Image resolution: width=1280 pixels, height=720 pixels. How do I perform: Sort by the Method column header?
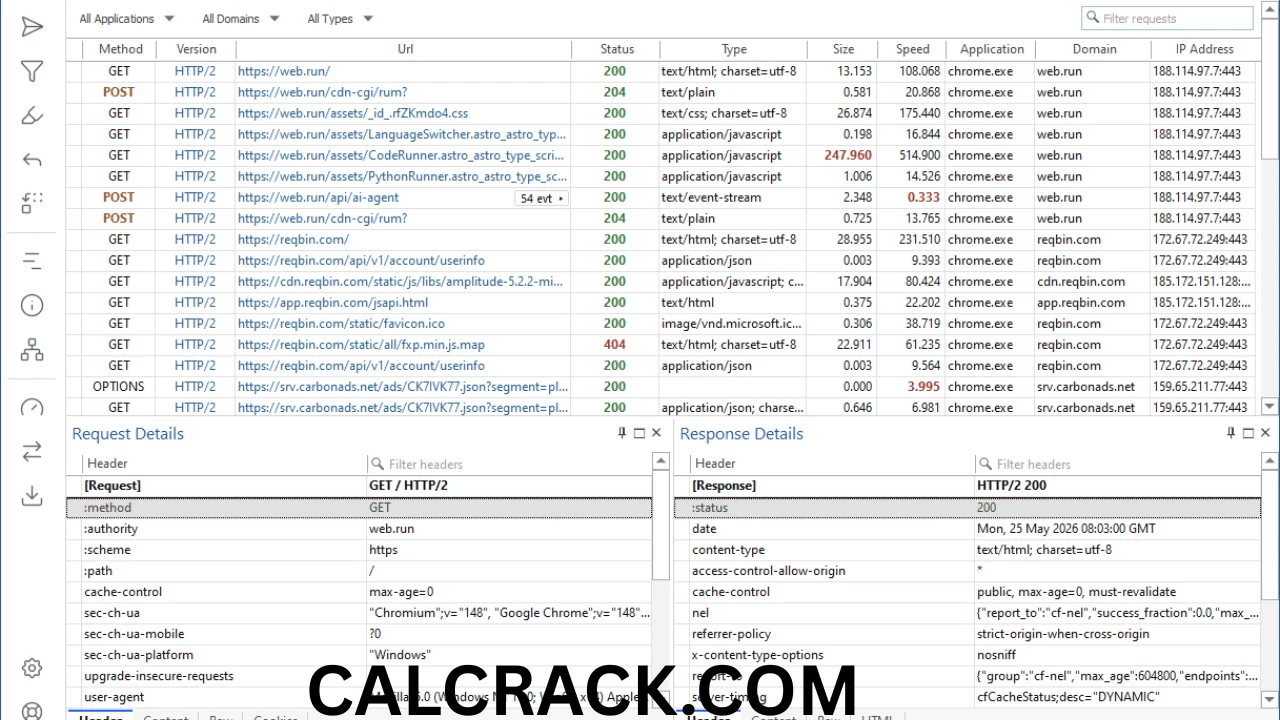(x=121, y=49)
